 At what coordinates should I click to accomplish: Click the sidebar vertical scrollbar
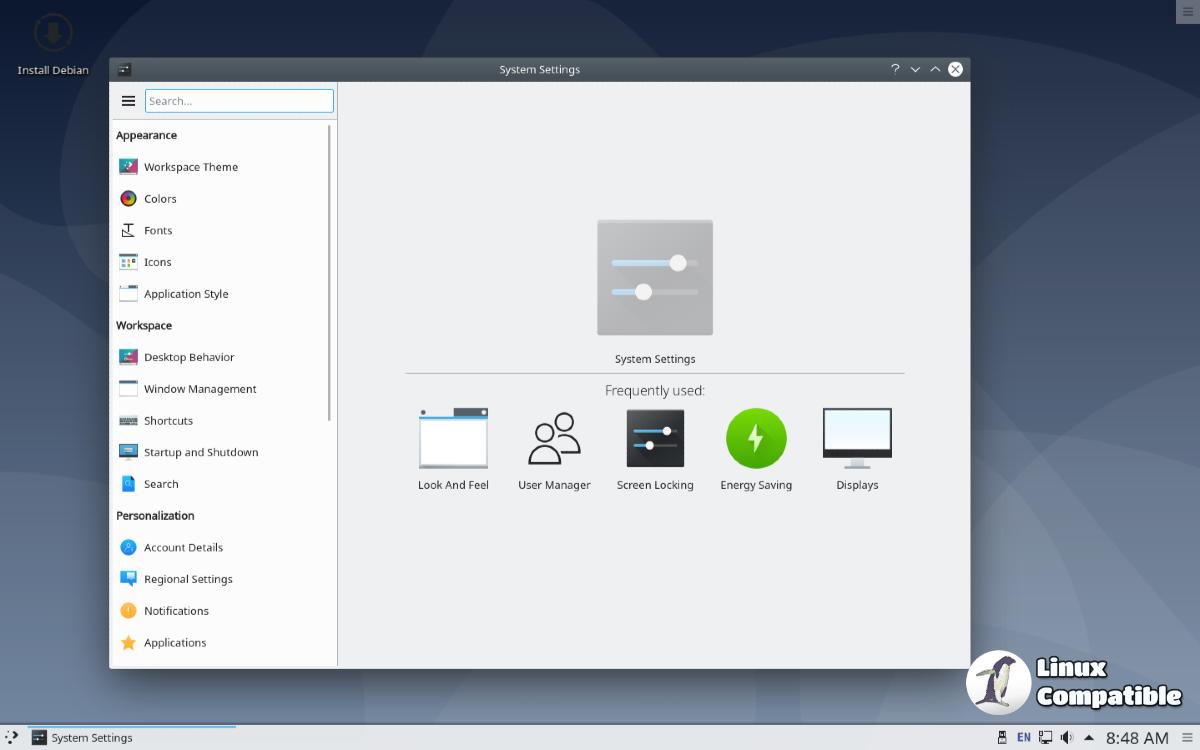[x=330, y=270]
